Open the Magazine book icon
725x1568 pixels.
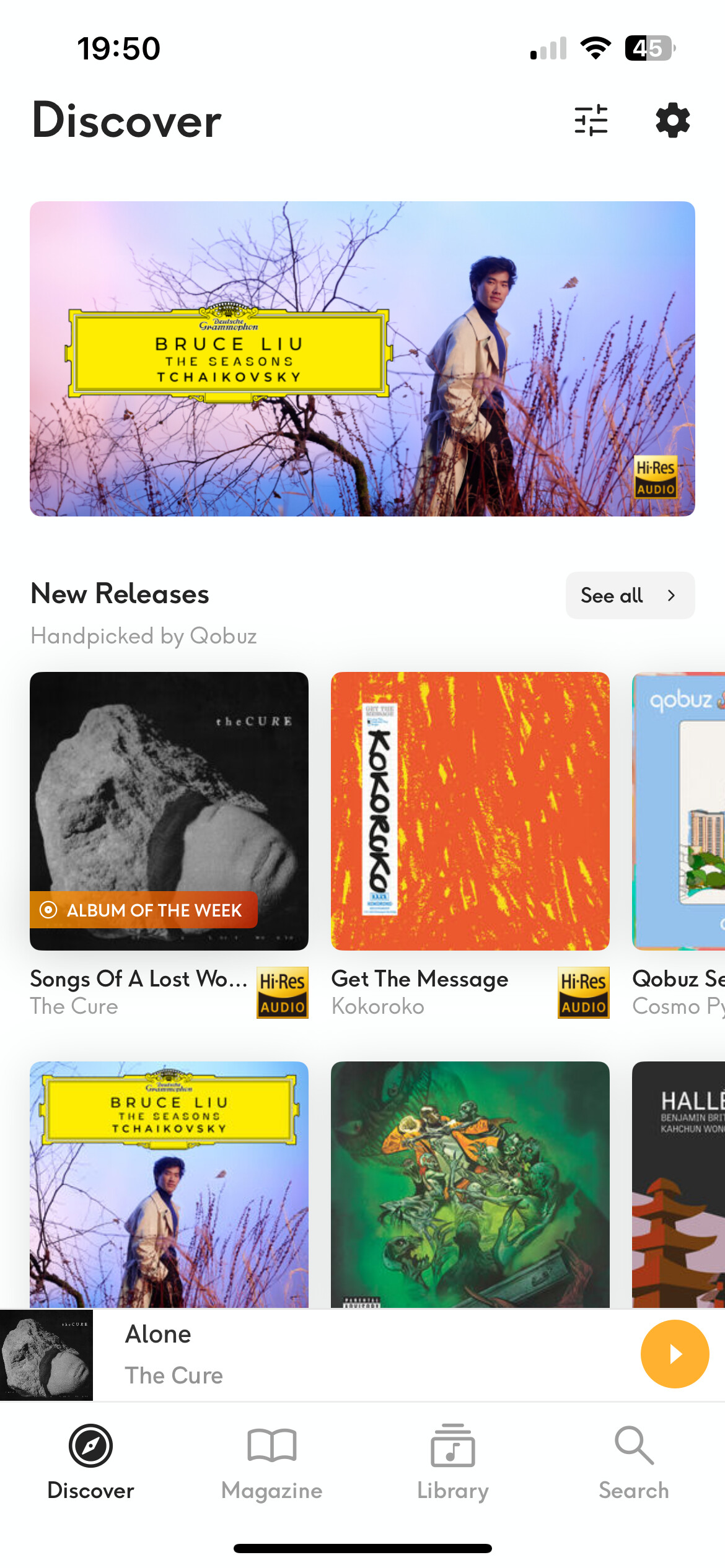(271, 1446)
